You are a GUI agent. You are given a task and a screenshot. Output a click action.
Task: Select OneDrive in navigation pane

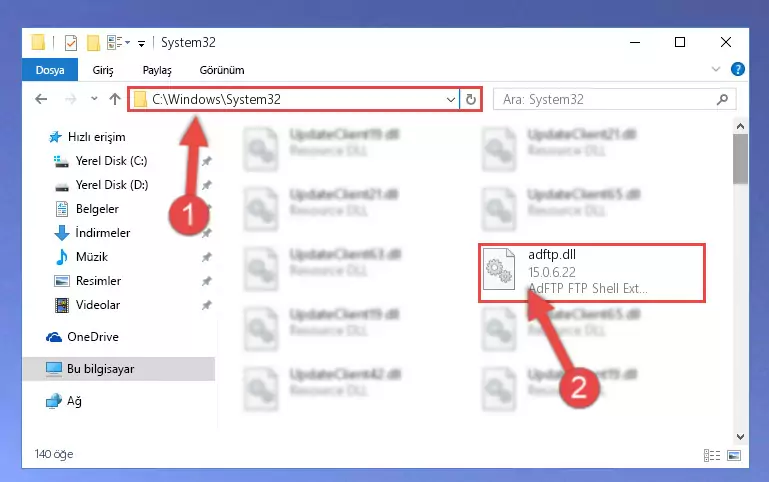pos(93,337)
